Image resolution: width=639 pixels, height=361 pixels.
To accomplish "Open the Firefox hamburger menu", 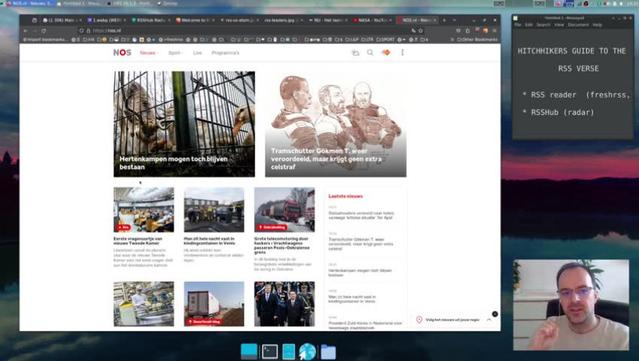I will point(494,31).
